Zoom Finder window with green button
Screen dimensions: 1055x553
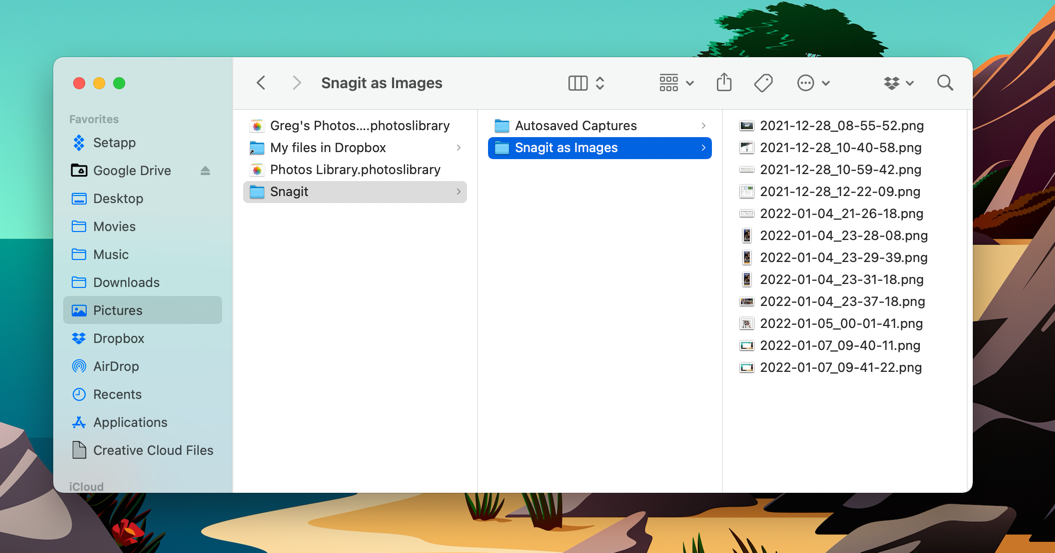[119, 83]
